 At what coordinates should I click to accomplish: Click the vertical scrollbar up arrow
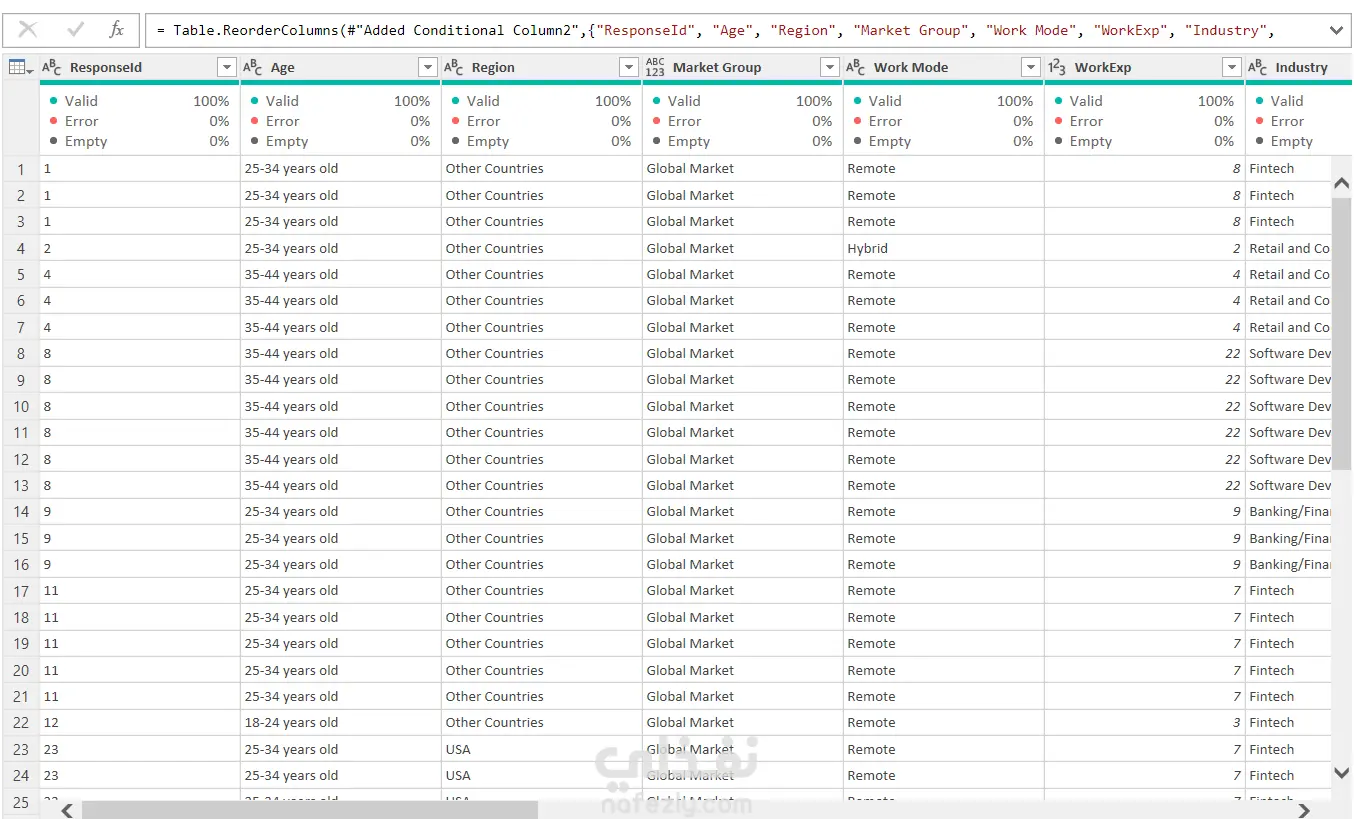[1342, 183]
